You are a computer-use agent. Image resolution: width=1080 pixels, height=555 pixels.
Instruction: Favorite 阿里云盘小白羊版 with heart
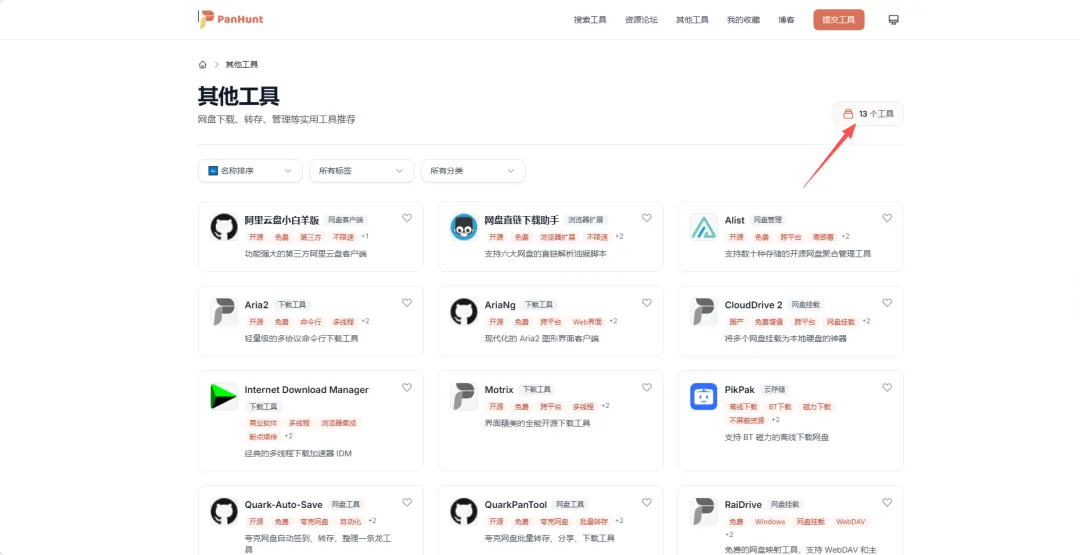point(407,218)
